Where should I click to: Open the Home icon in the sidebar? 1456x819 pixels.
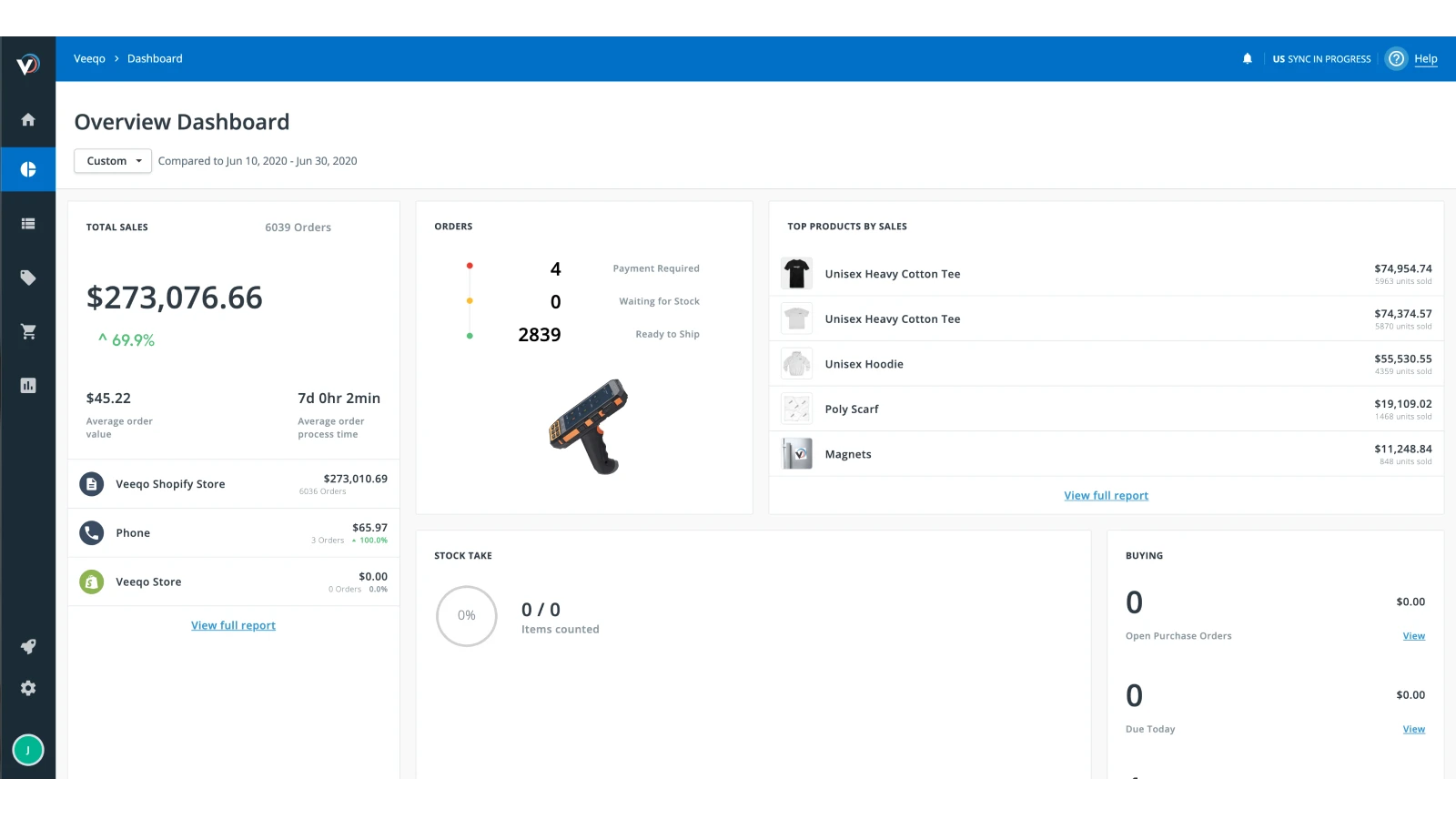point(28,119)
